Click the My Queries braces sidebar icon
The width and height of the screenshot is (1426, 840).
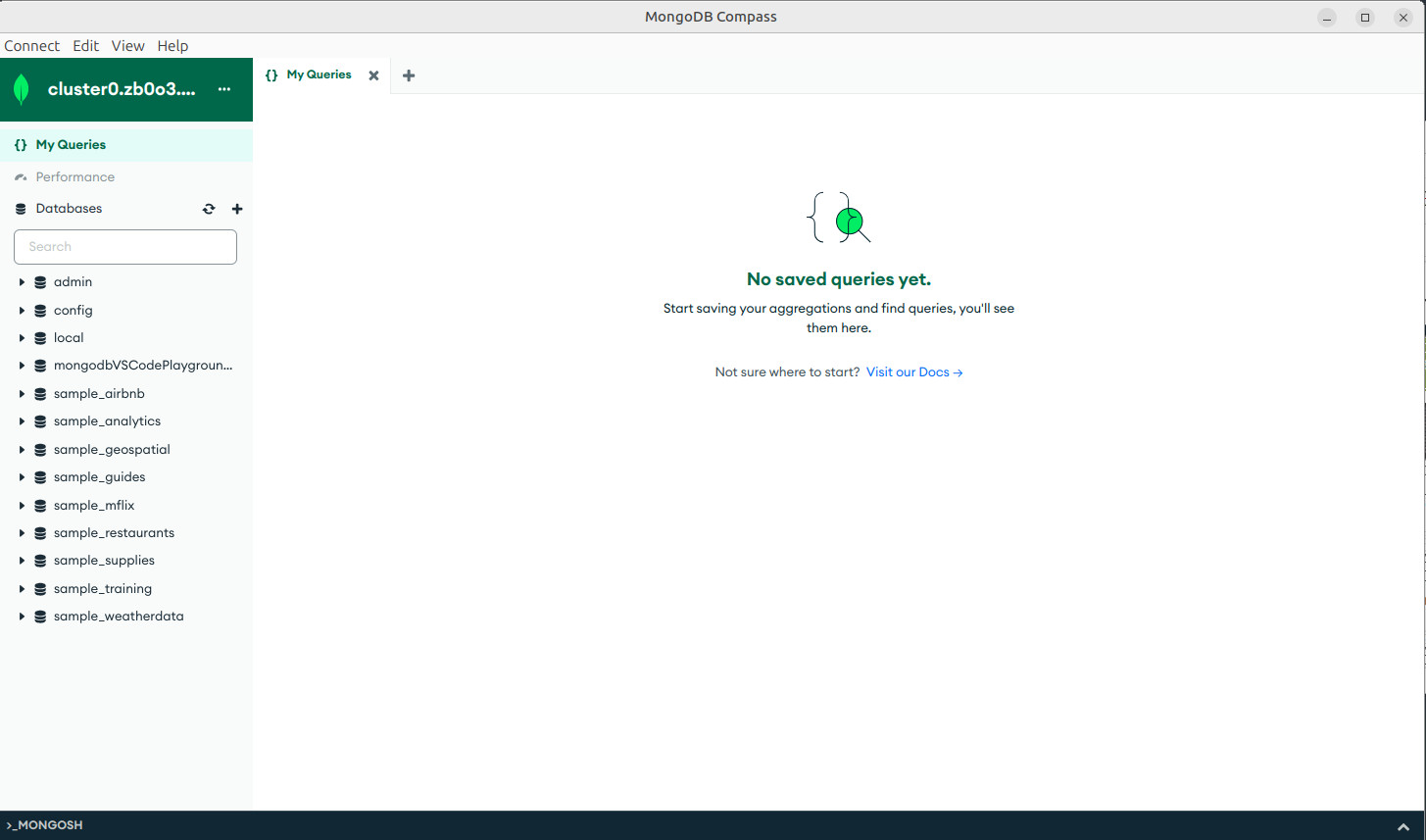pos(21,145)
